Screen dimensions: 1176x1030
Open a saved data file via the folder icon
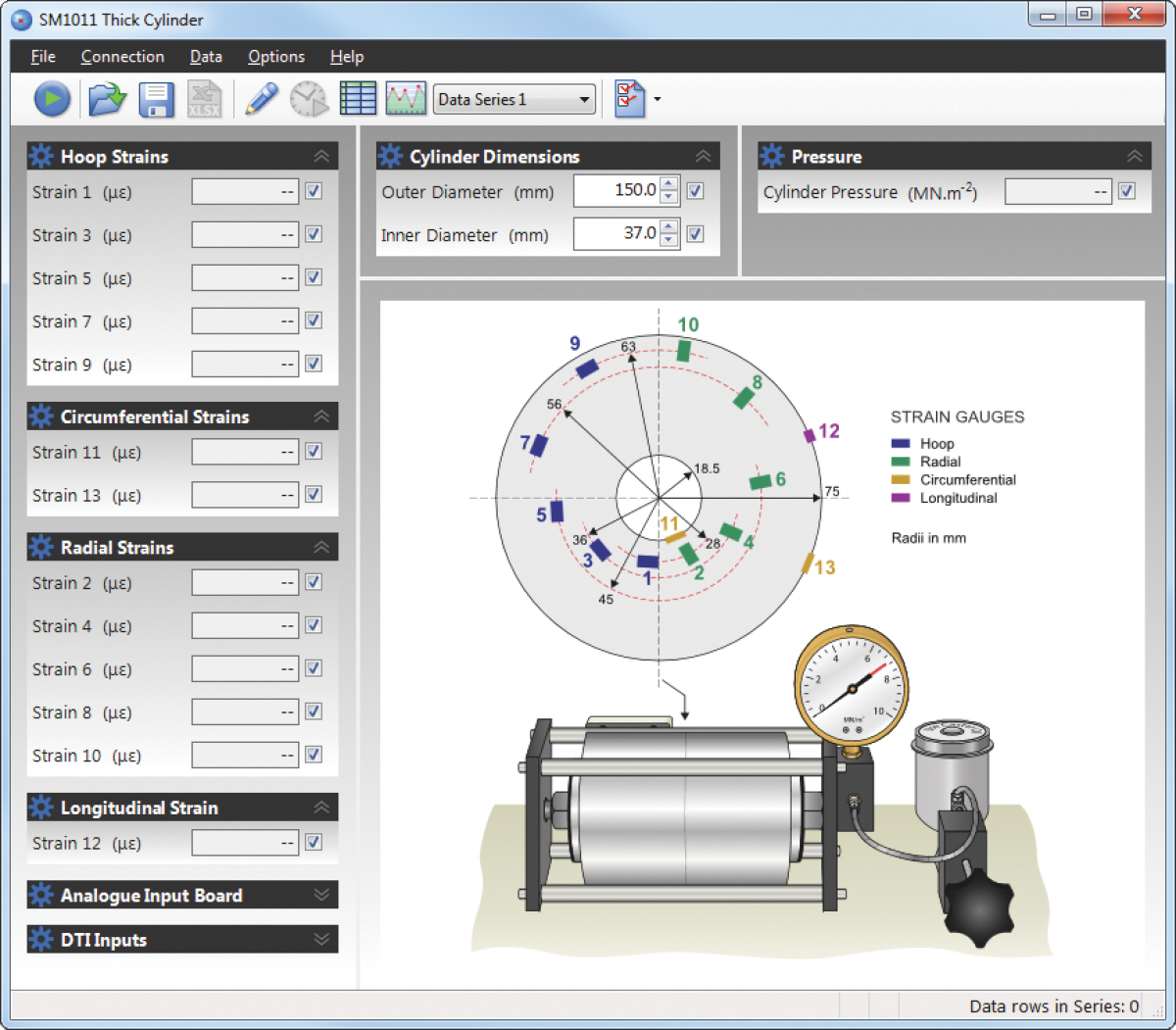(x=108, y=99)
